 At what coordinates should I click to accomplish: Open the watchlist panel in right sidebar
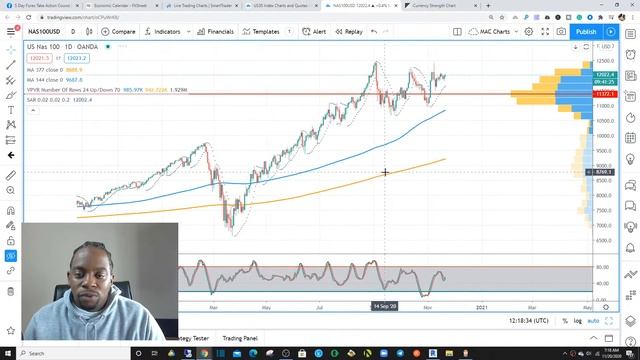pos(631,34)
